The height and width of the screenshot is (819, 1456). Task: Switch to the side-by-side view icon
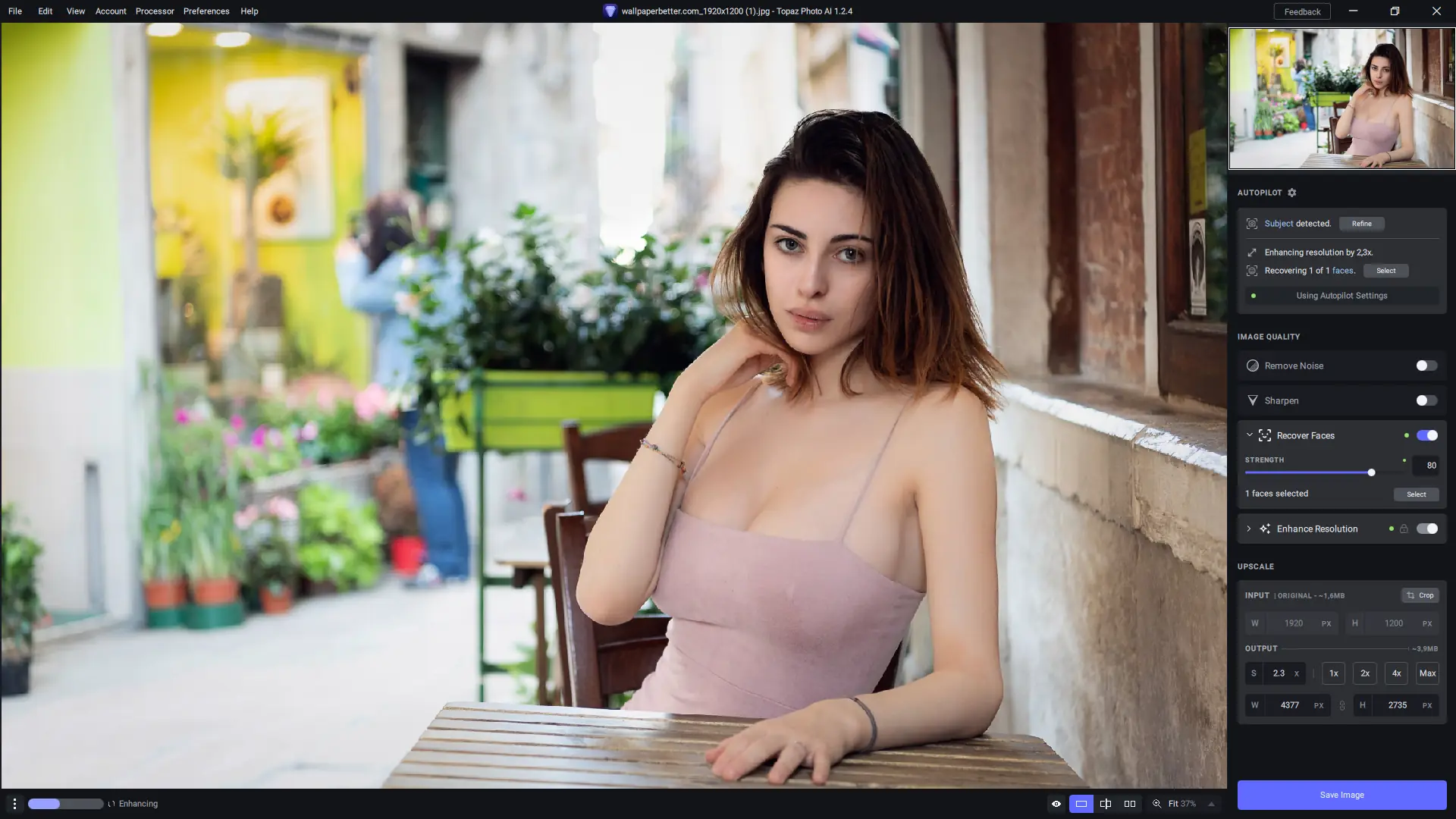[1129, 804]
